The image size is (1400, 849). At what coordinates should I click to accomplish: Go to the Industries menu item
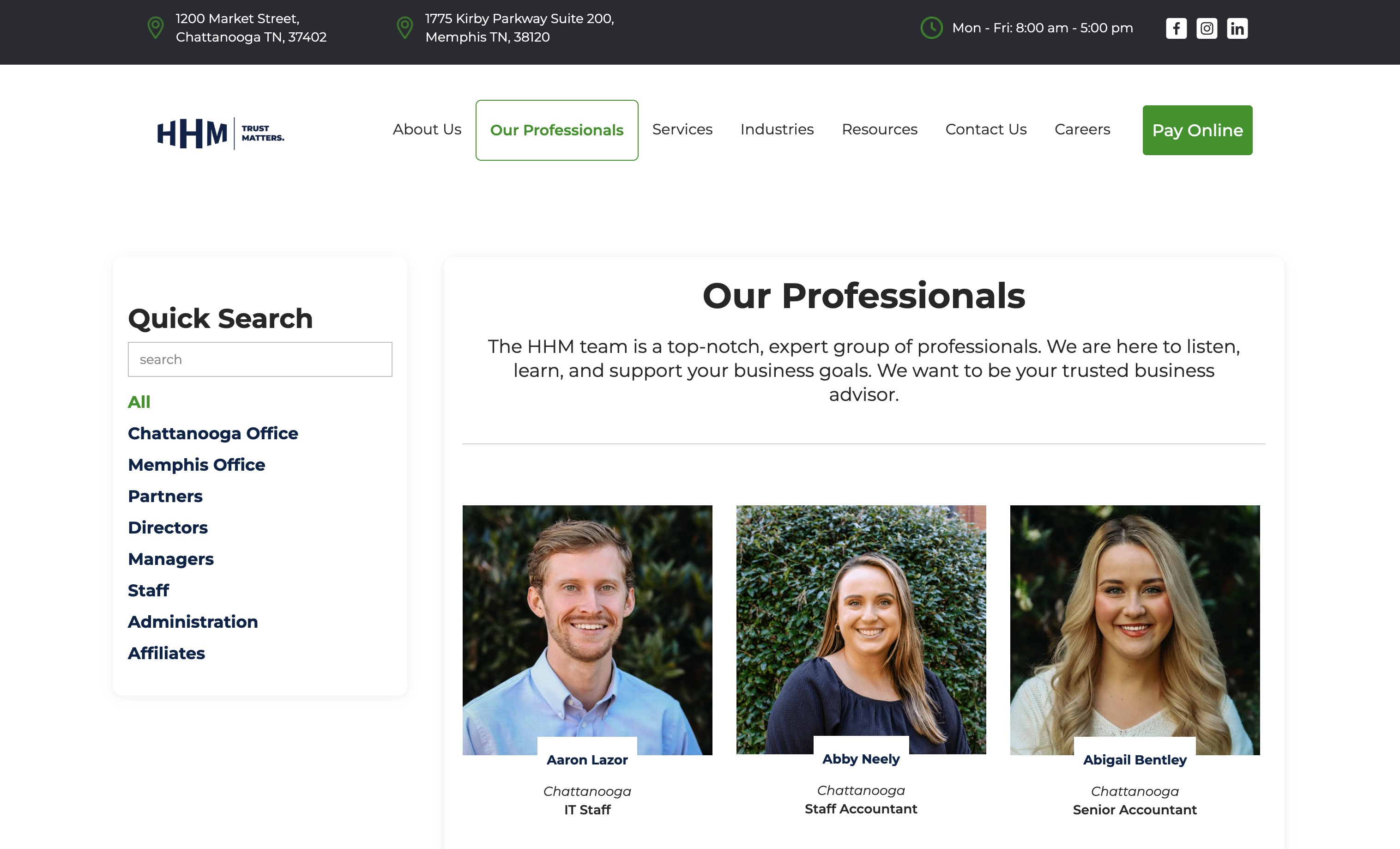click(777, 129)
